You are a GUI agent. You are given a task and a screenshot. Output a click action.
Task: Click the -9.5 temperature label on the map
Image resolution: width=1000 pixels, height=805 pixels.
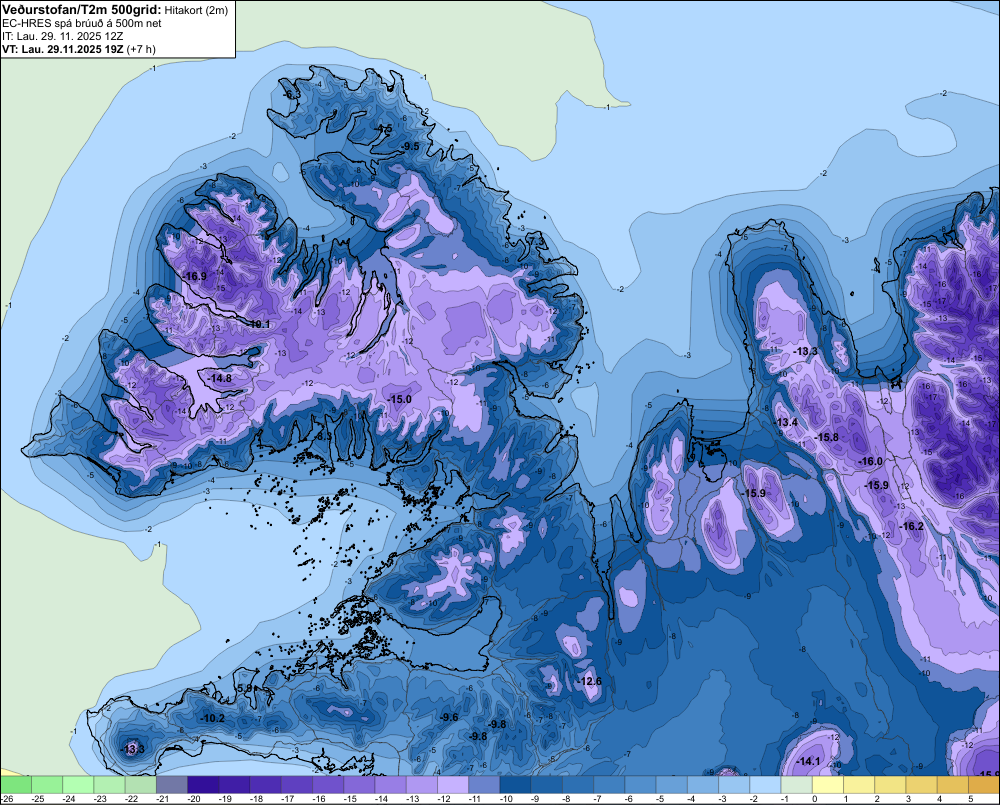409,147
